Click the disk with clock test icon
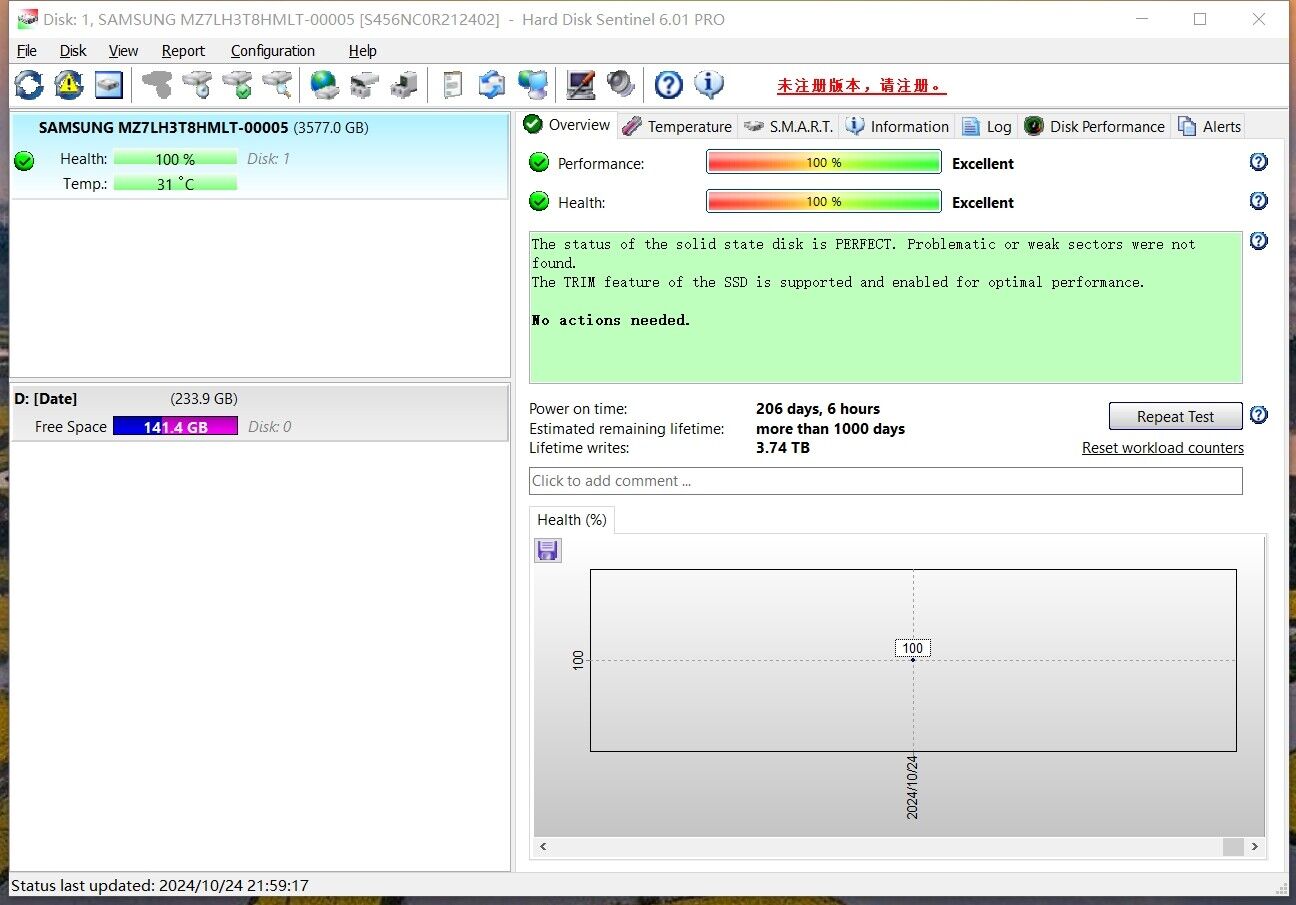 pos(198,85)
